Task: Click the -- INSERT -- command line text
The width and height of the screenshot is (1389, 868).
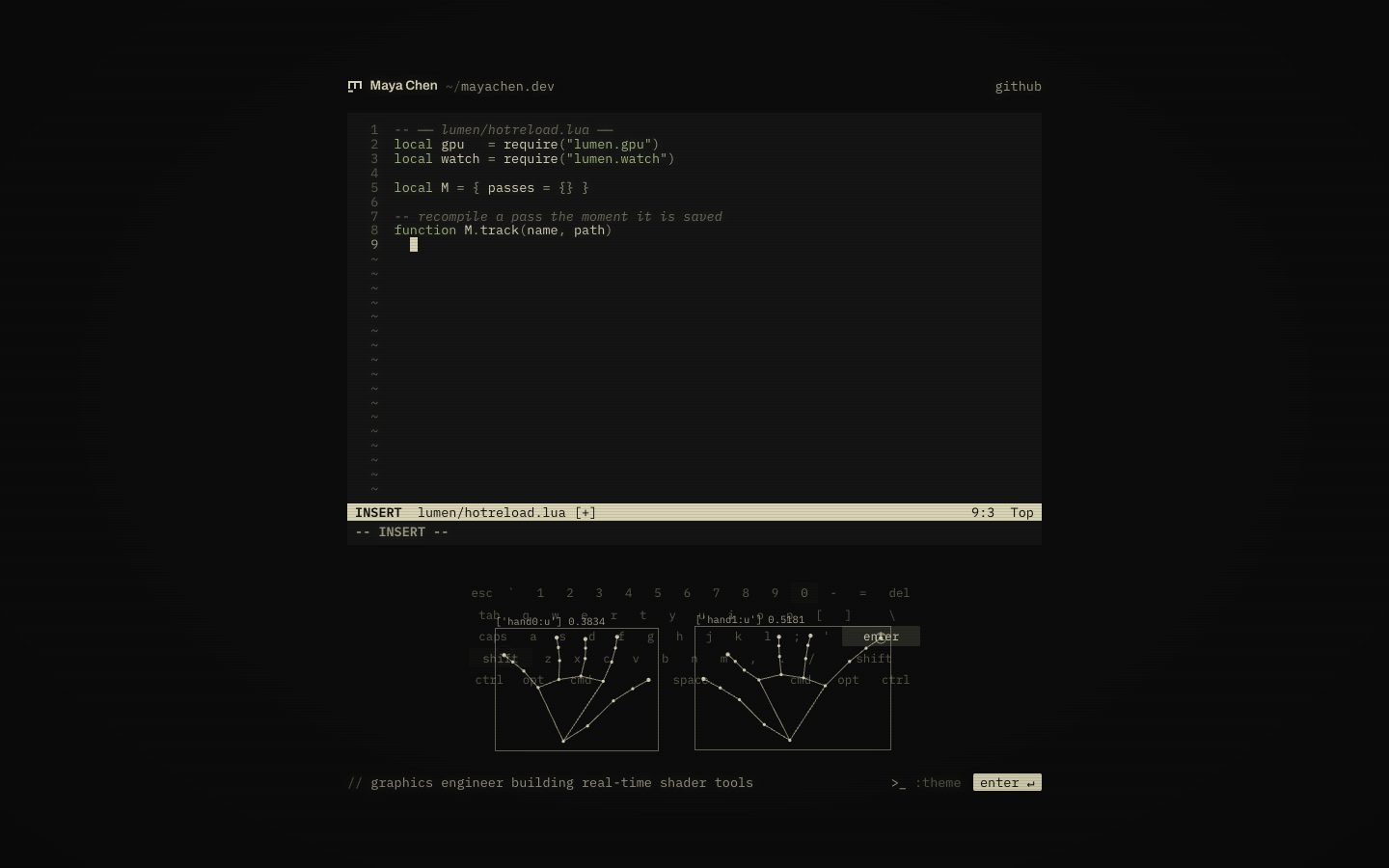Action: tap(401, 531)
